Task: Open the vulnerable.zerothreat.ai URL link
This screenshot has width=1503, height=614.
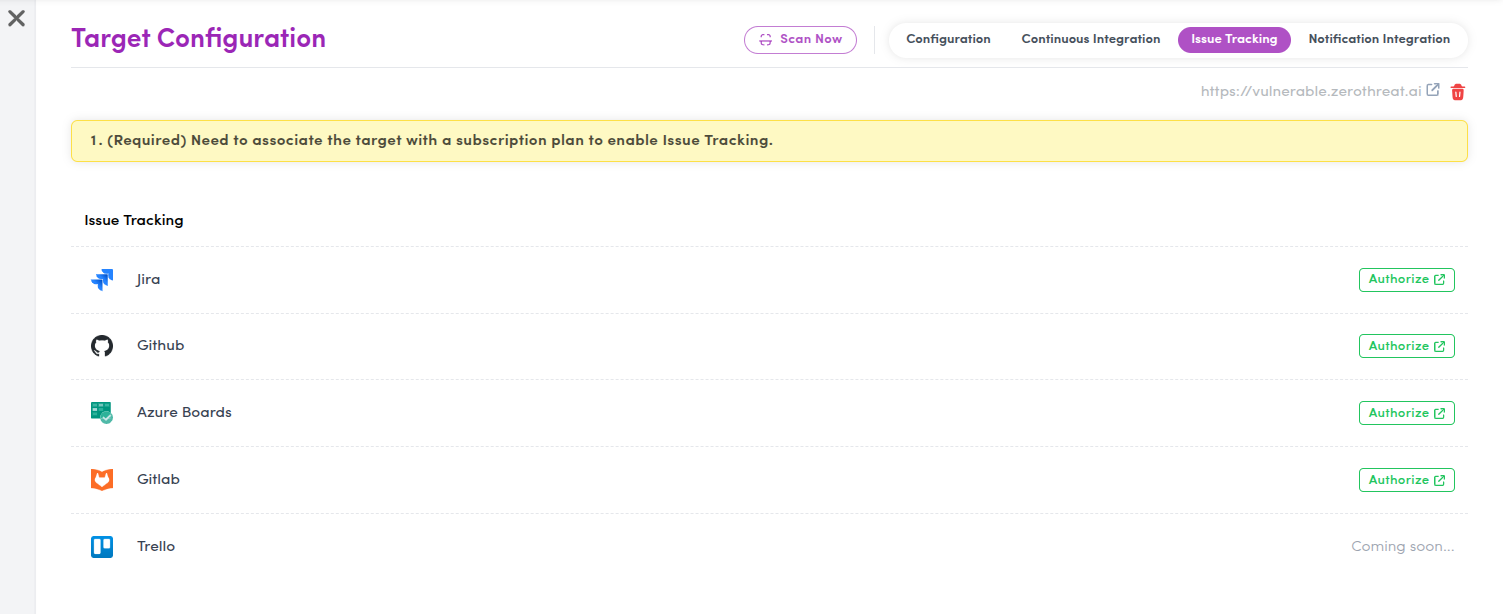Action: [x=1310, y=91]
